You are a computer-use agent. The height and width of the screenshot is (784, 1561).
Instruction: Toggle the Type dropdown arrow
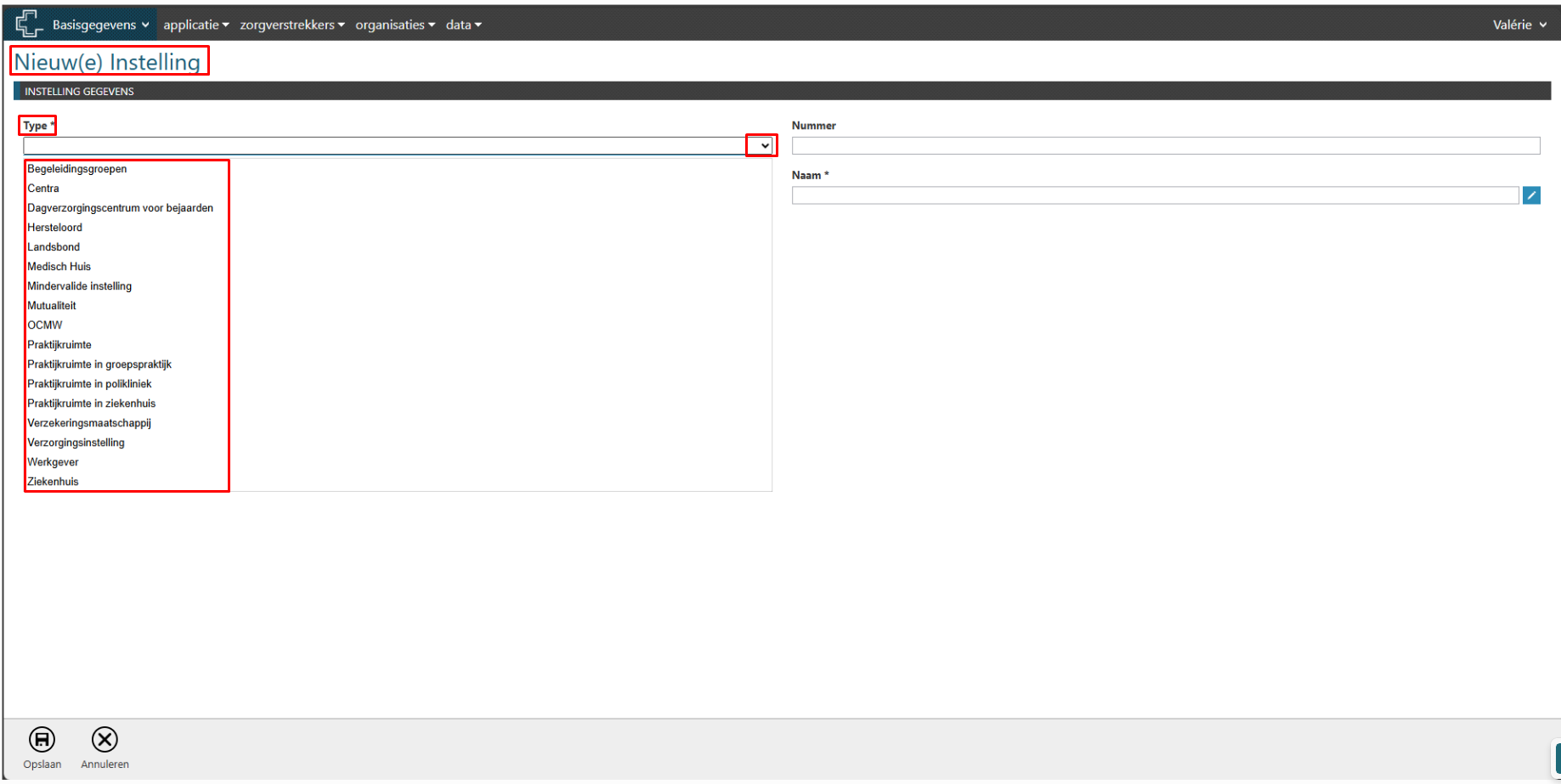(x=764, y=146)
